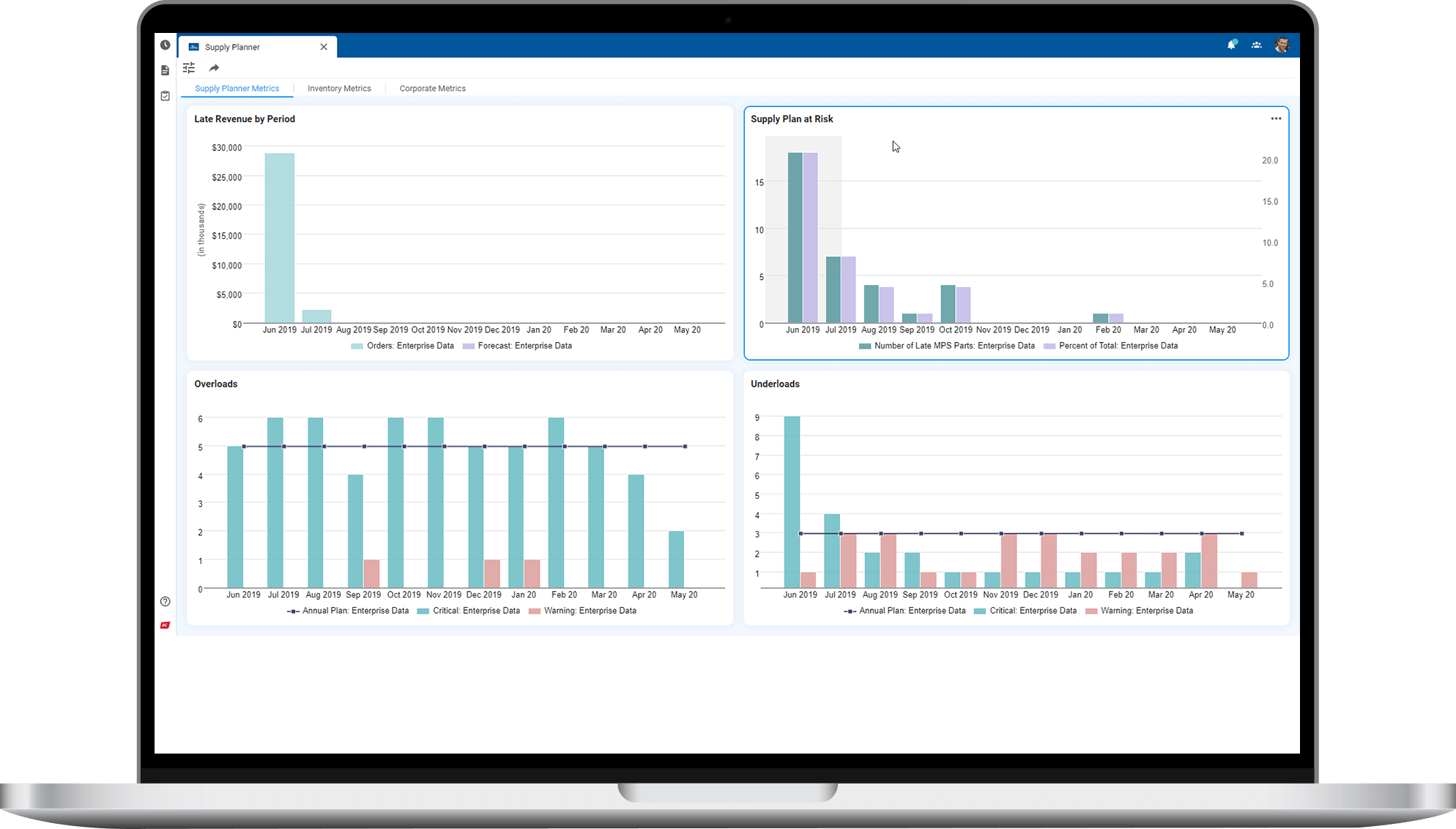Click the collaboration people icon
The image size is (1456, 829).
1257,45
